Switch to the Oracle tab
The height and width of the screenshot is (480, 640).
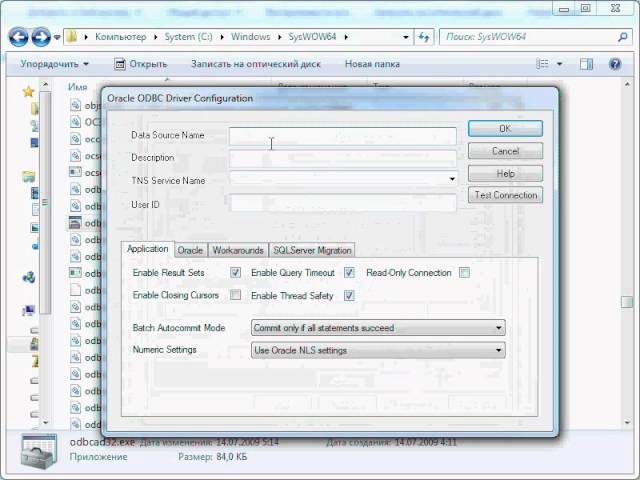[190, 250]
